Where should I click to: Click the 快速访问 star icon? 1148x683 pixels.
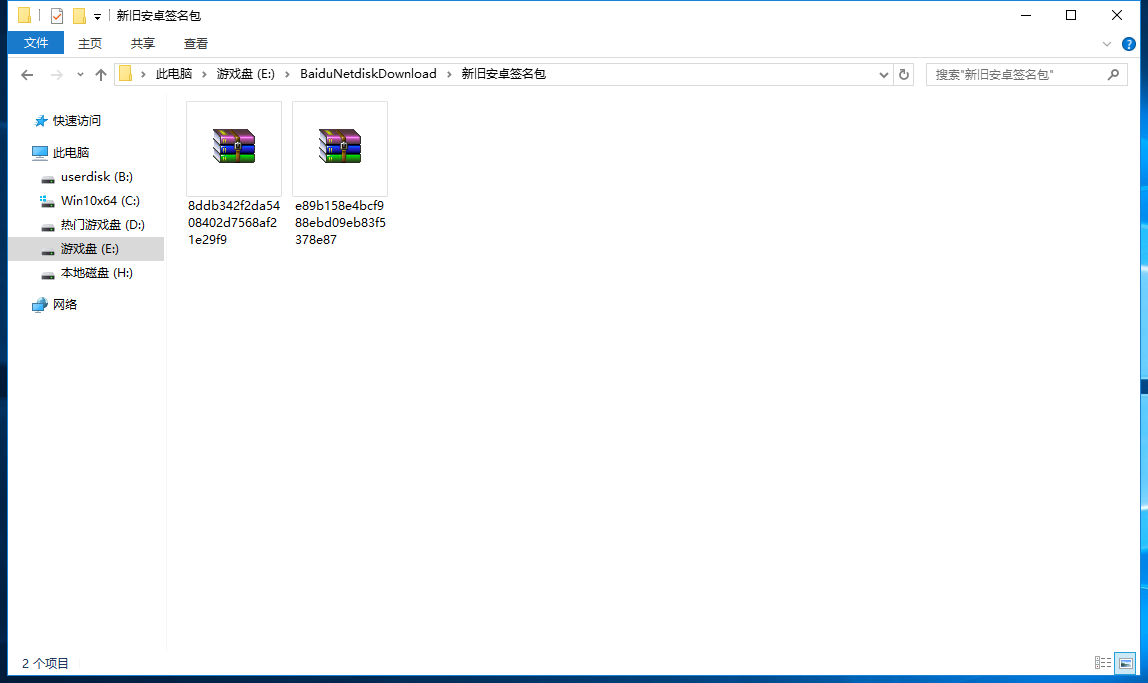[x=41, y=121]
